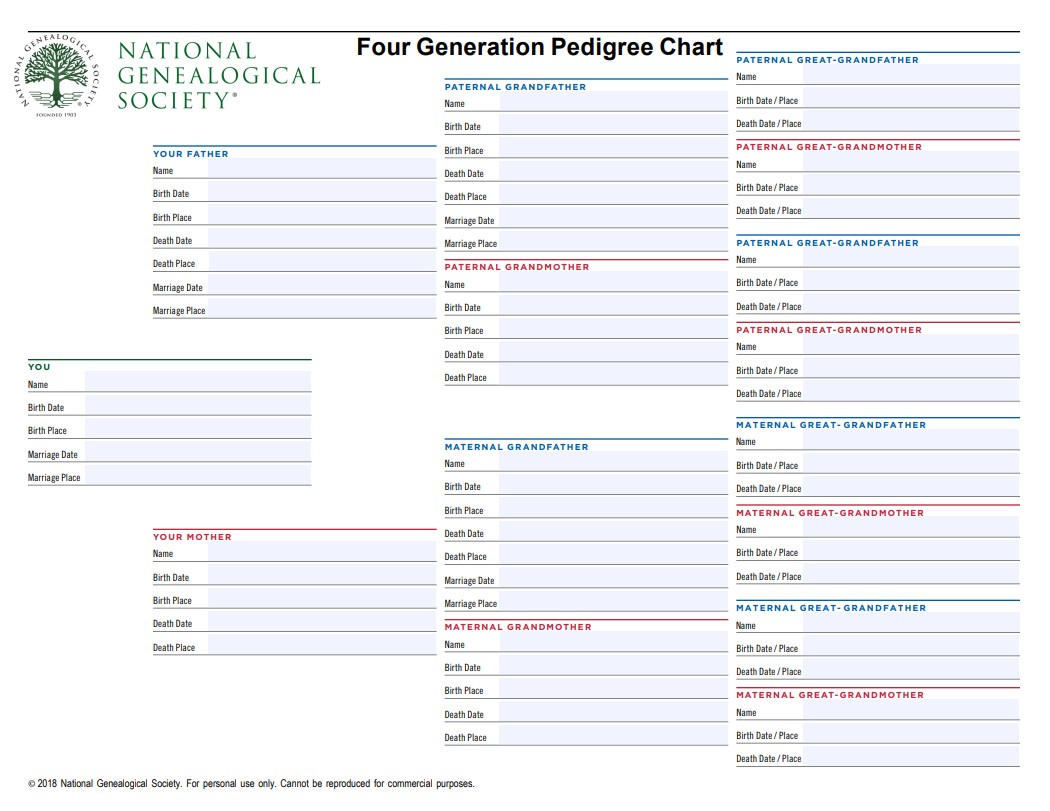Image resolution: width=1050 pixels, height=811 pixels.
Task: Click Paternal Grandfather's Birth Place field
Action: tap(613, 147)
